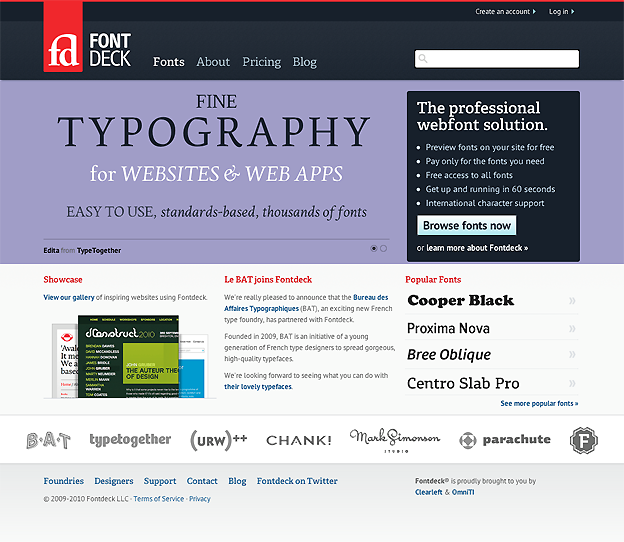Open Terms of Service link
This screenshot has width=624, height=542.
click(x=159, y=499)
